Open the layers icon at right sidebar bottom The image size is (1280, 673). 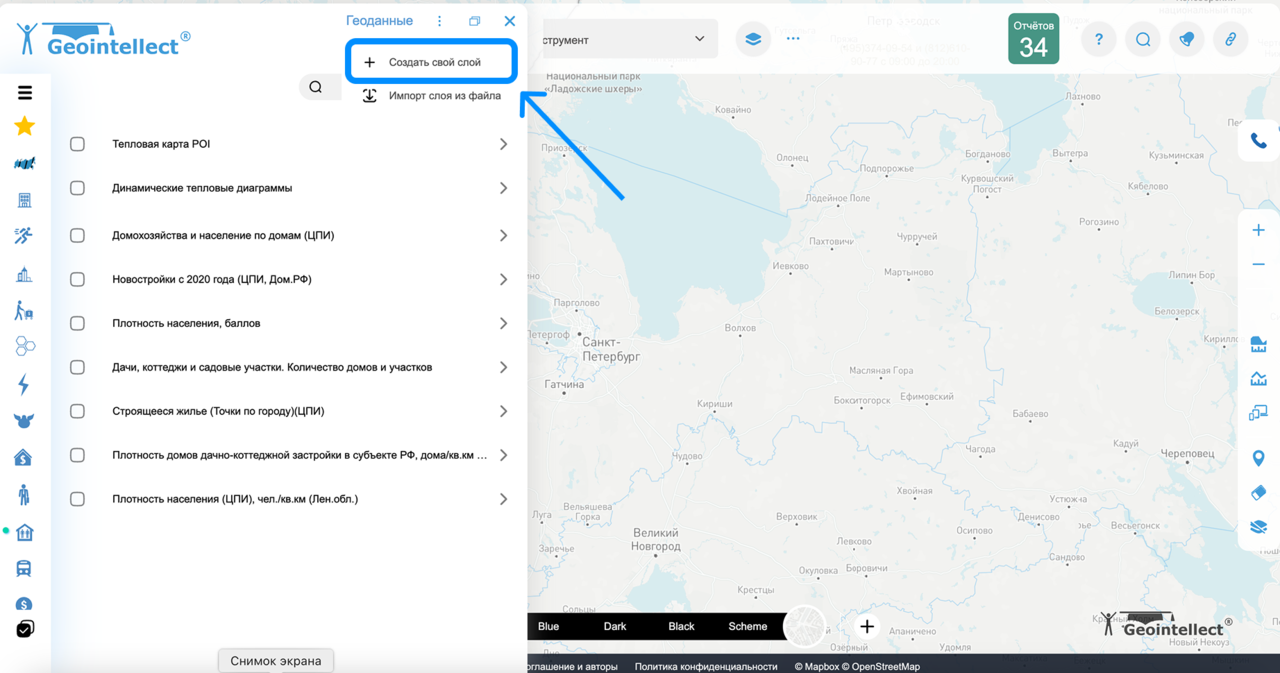(1258, 526)
